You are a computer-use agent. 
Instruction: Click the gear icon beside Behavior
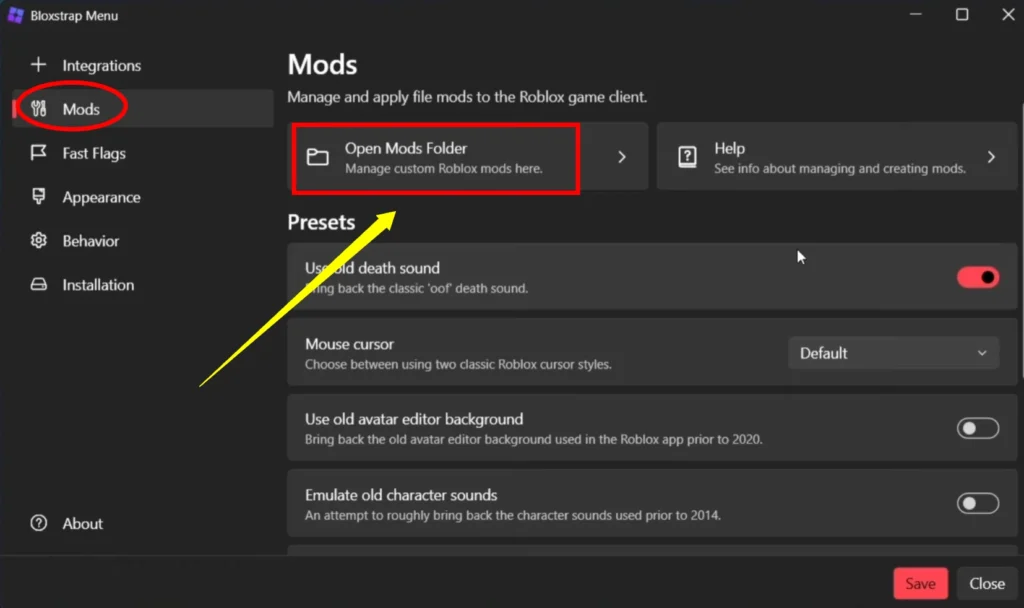[39, 240]
